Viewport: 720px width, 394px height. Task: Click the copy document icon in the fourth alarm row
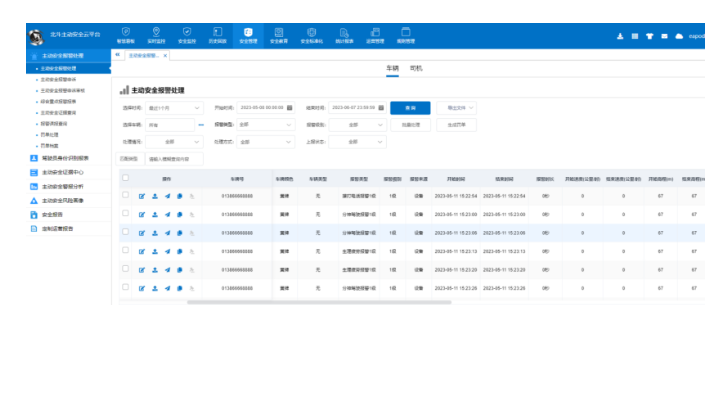tap(180, 252)
